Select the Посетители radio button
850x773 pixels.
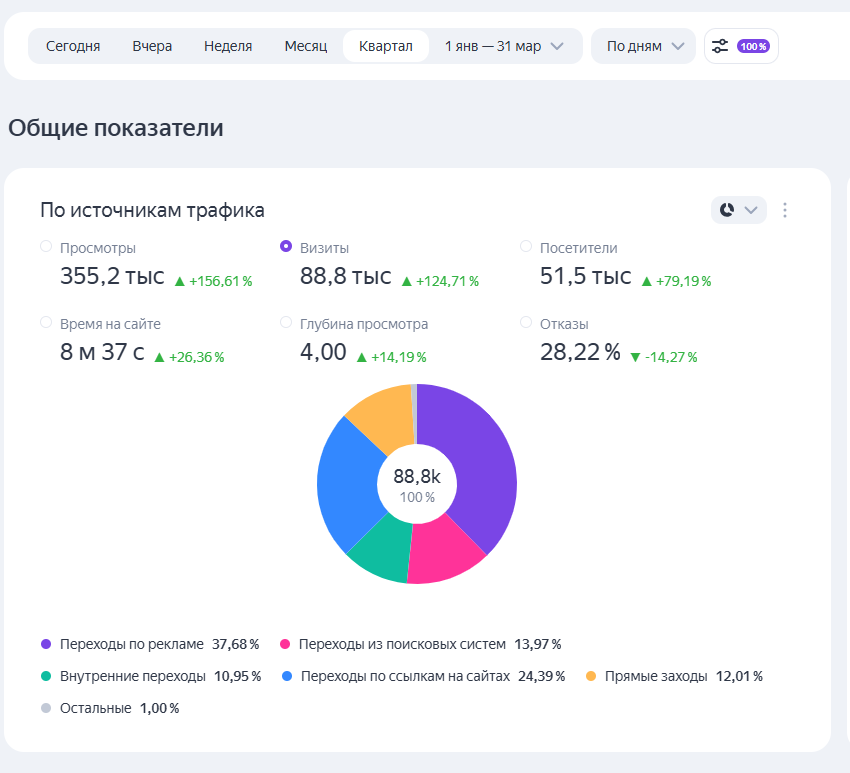526,247
